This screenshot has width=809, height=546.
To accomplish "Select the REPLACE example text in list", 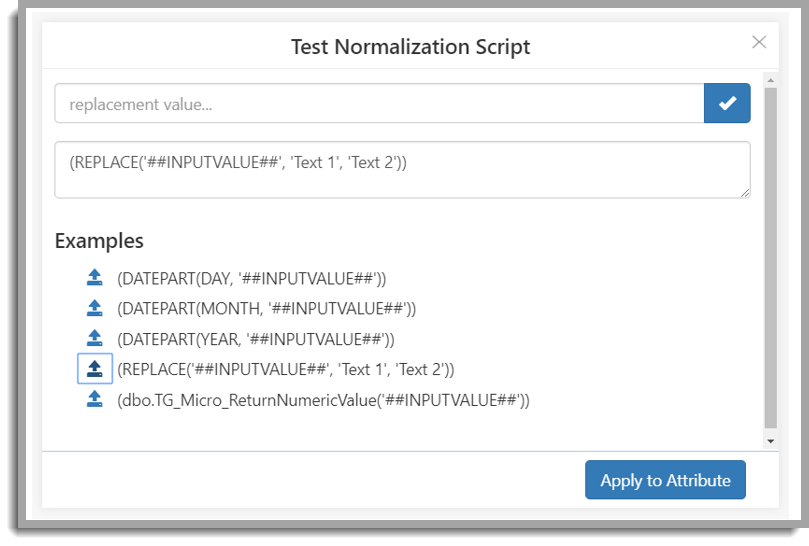I will pyautogui.click(x=285, y=370).
